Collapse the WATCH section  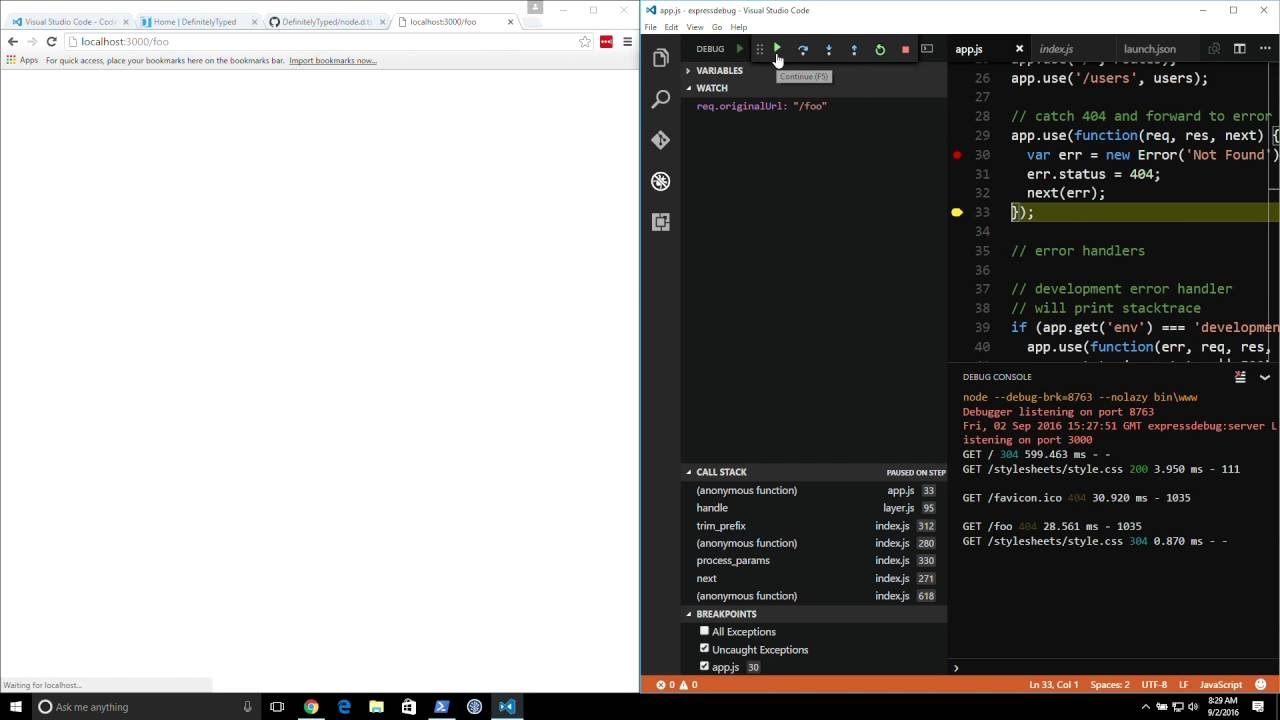point(712,88)
